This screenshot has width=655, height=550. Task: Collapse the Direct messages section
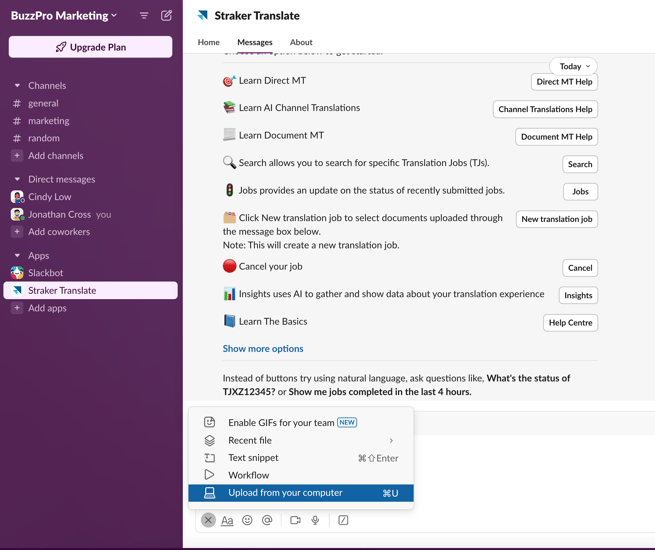[x=17, y=179]
